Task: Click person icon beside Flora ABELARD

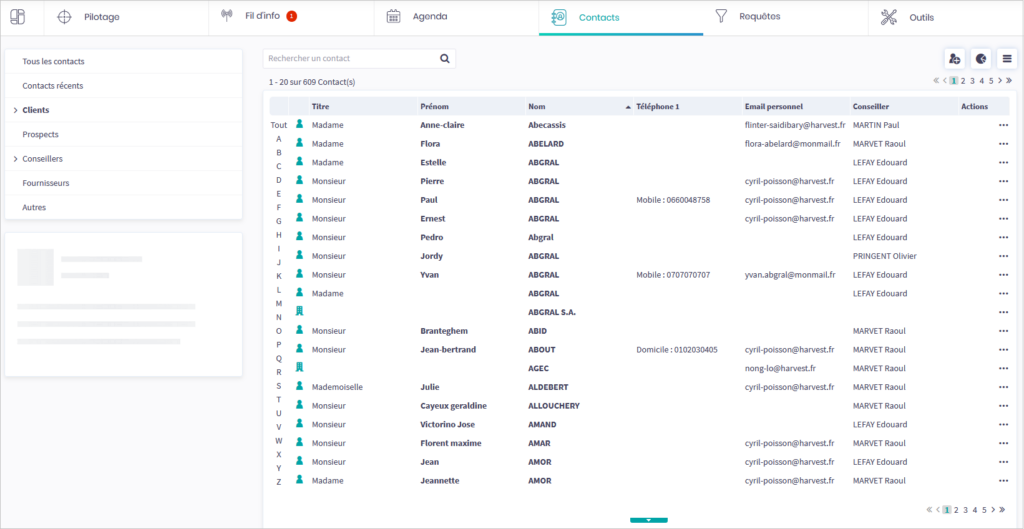Action: pyautogui.click(x=299, y=143)
